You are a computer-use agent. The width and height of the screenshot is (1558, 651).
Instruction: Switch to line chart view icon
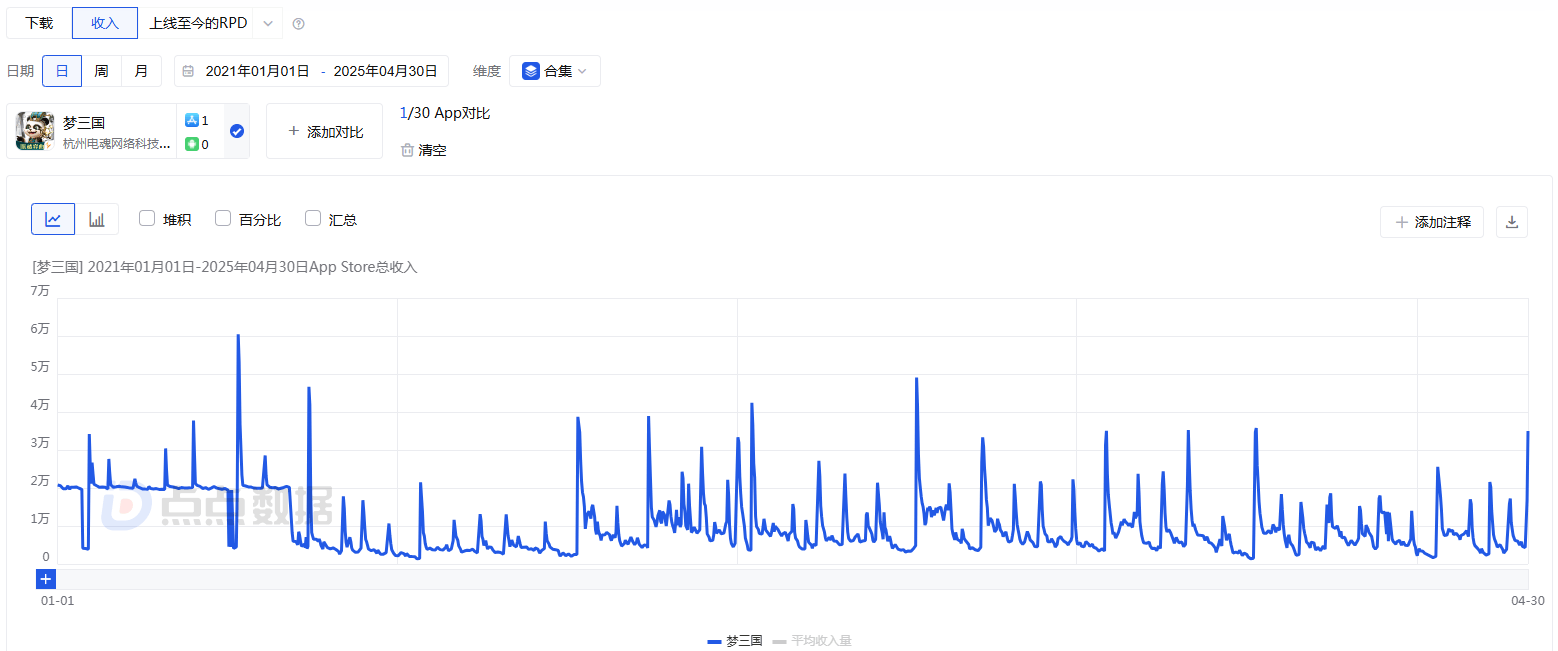53,219
